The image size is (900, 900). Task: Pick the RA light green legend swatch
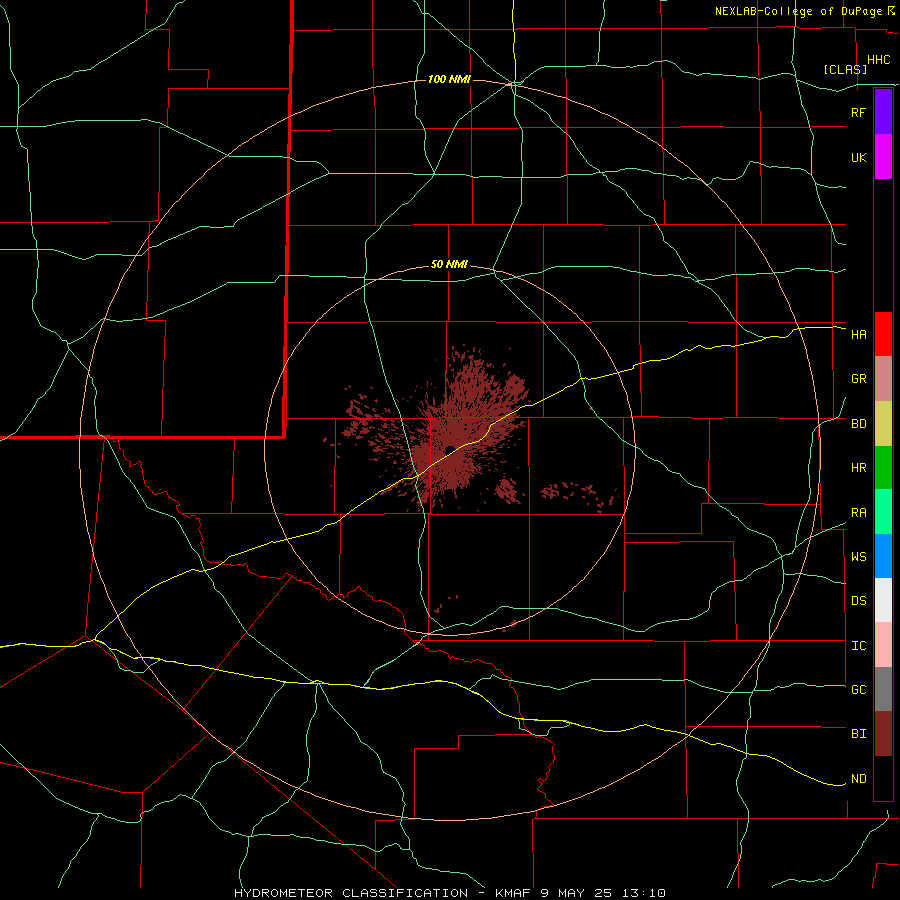point(883,512)
